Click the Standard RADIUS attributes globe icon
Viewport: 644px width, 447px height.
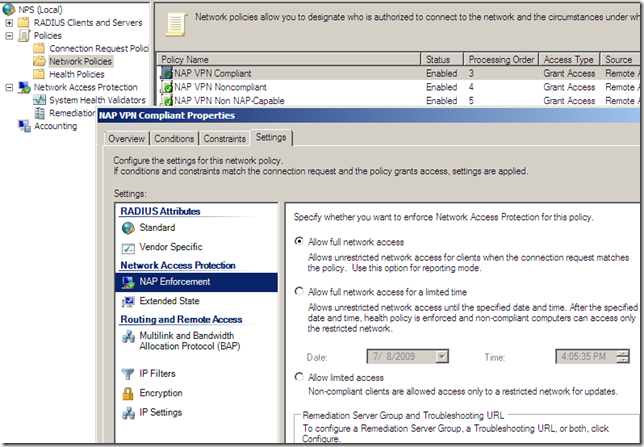(128, 228)
